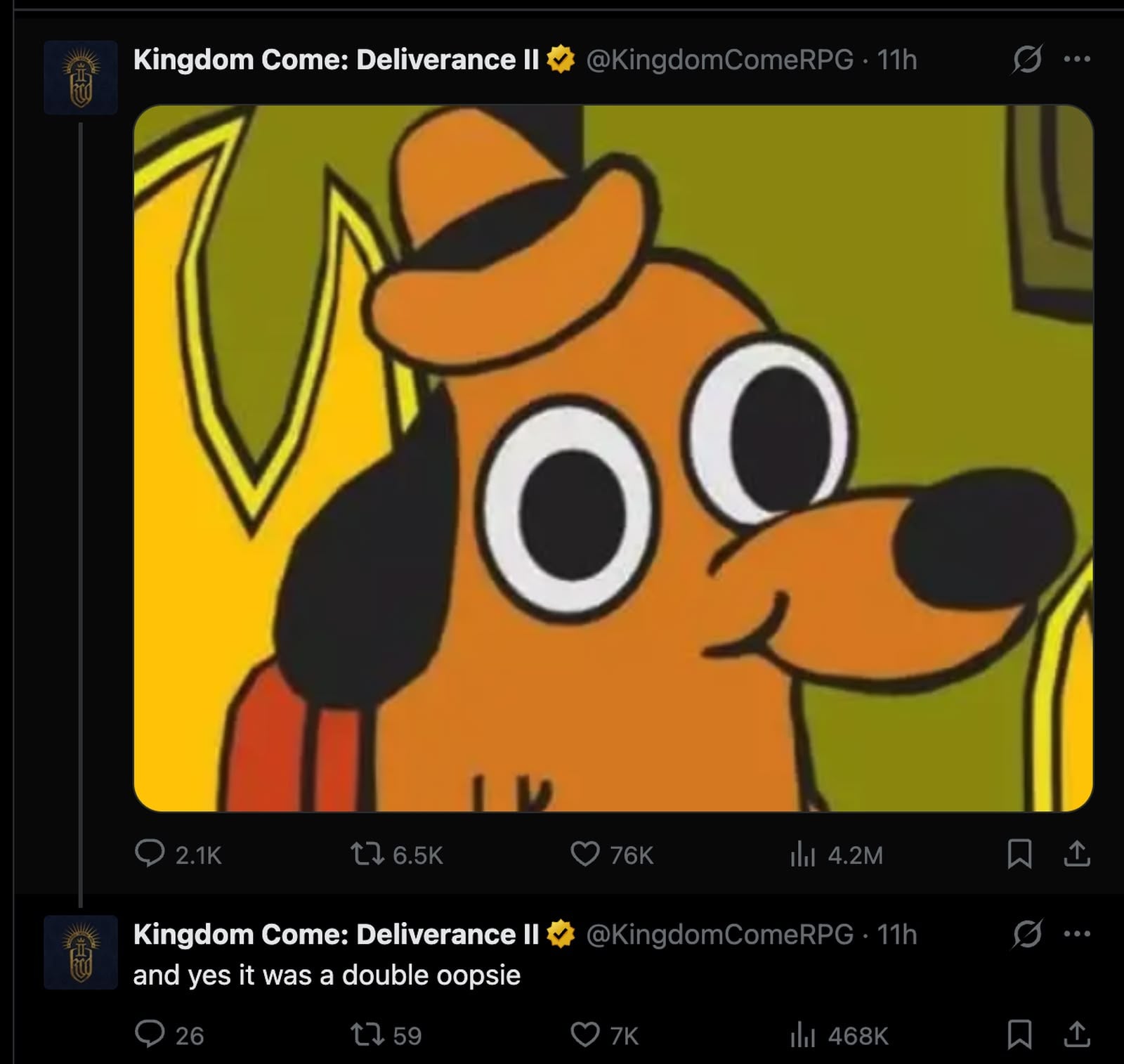1124x1064 pixels.
Task: Click Kingdom Come profile avatar on first tweet
Action: pyautogui.click(x=80, y=77)
